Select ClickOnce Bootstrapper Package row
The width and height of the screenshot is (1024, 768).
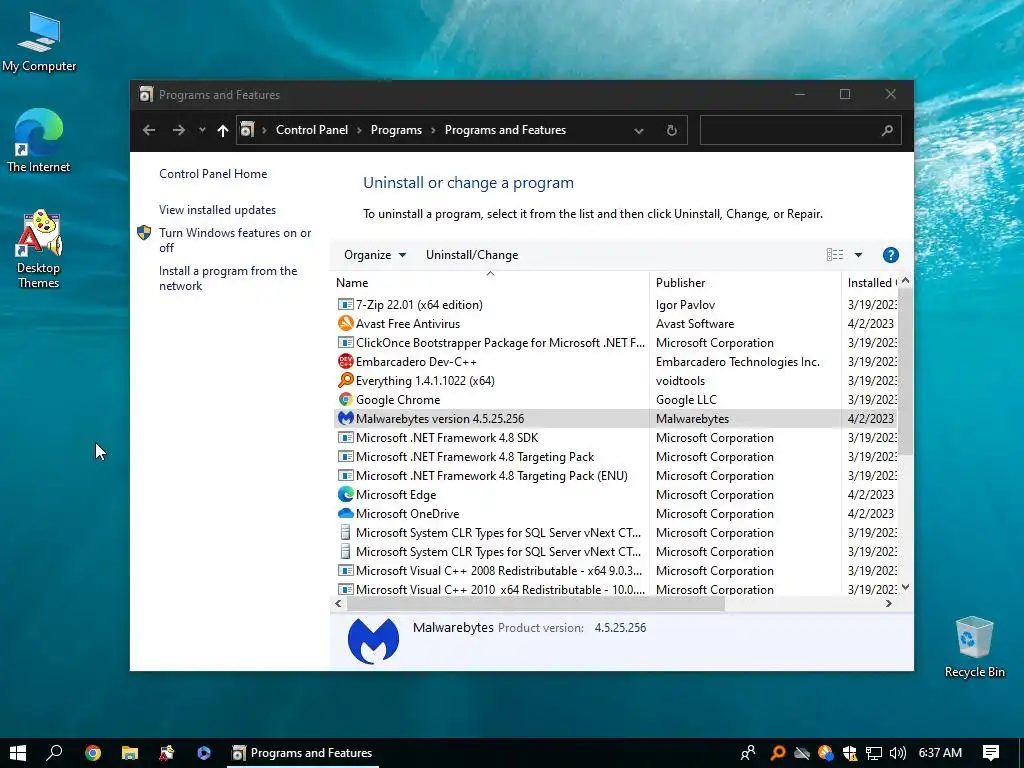point(615,342)
